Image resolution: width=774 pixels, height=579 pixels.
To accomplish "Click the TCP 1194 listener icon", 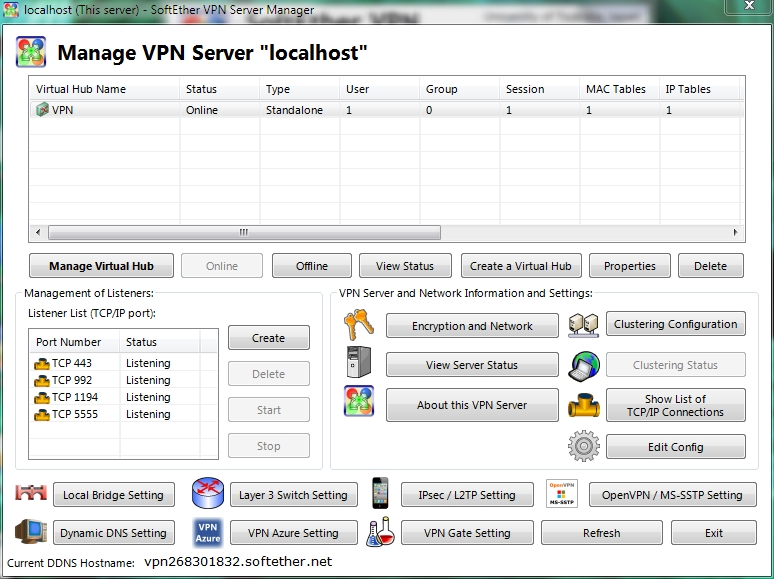I will pyautogui.click(x=41, y=398).
